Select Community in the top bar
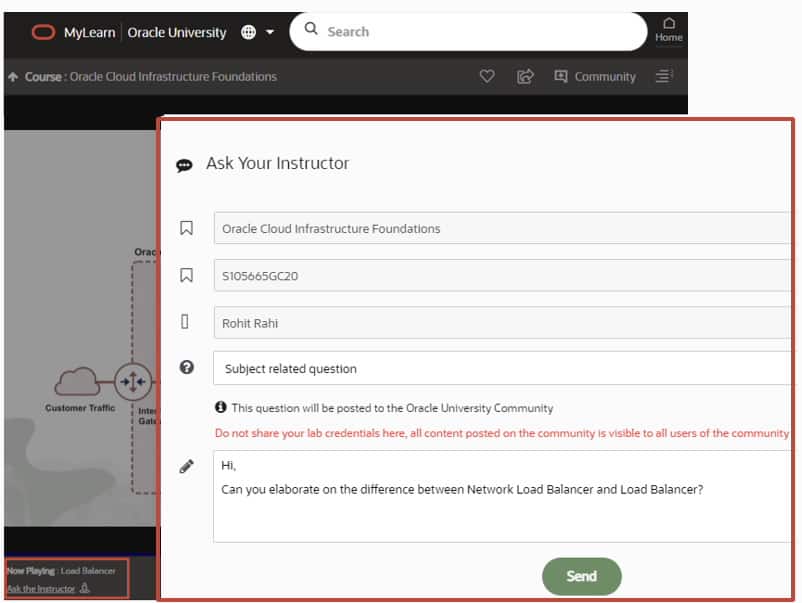The width and height of the screenshot is (802, 603). 605,76
